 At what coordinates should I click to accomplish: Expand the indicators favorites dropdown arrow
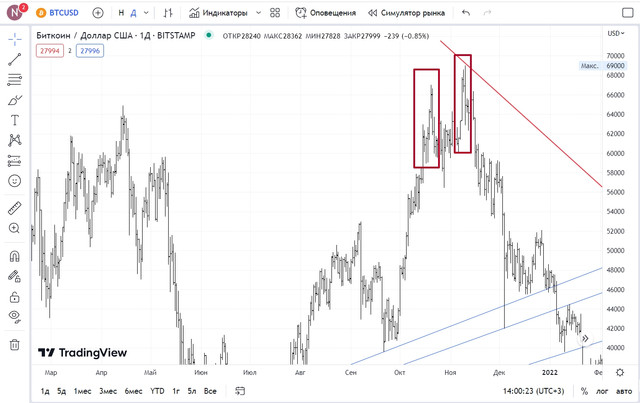pos(258,13)
